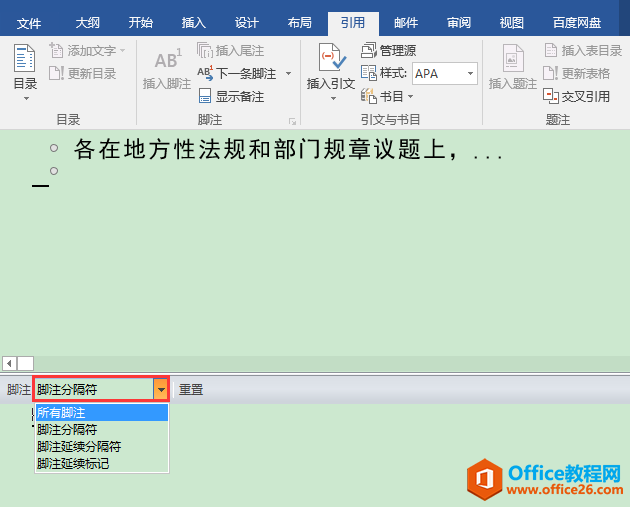Click the horizontal scrollbar left arrow

click(9, 364)
